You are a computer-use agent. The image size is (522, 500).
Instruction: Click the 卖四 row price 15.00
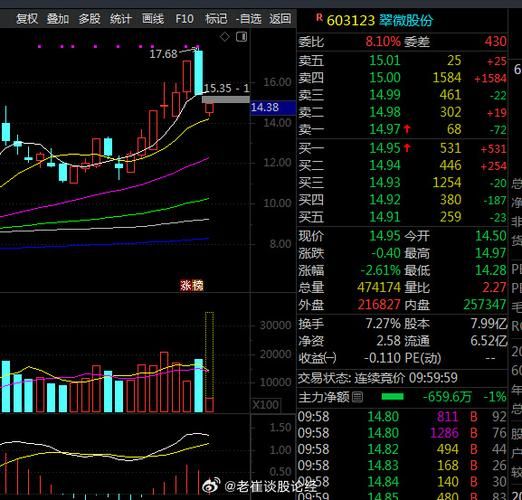[385, 78]
